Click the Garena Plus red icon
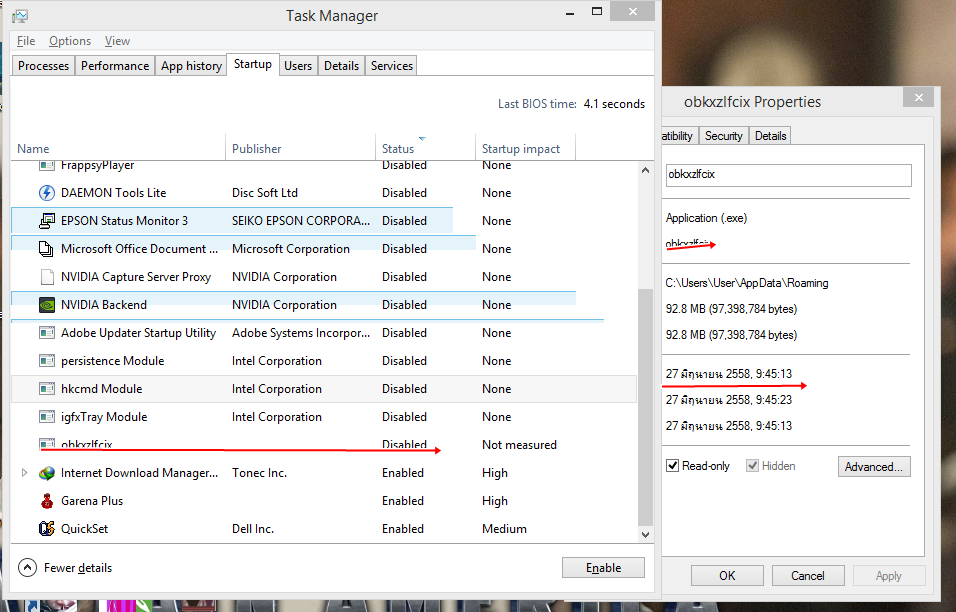 tap(47, 501)
